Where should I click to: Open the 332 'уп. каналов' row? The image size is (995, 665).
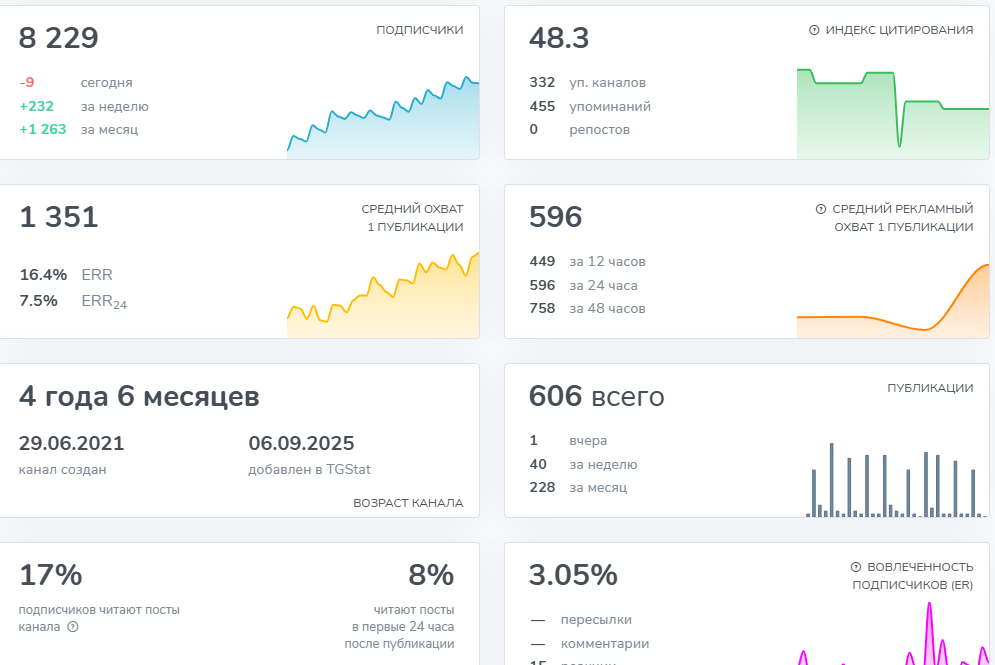tap(587, 82)
